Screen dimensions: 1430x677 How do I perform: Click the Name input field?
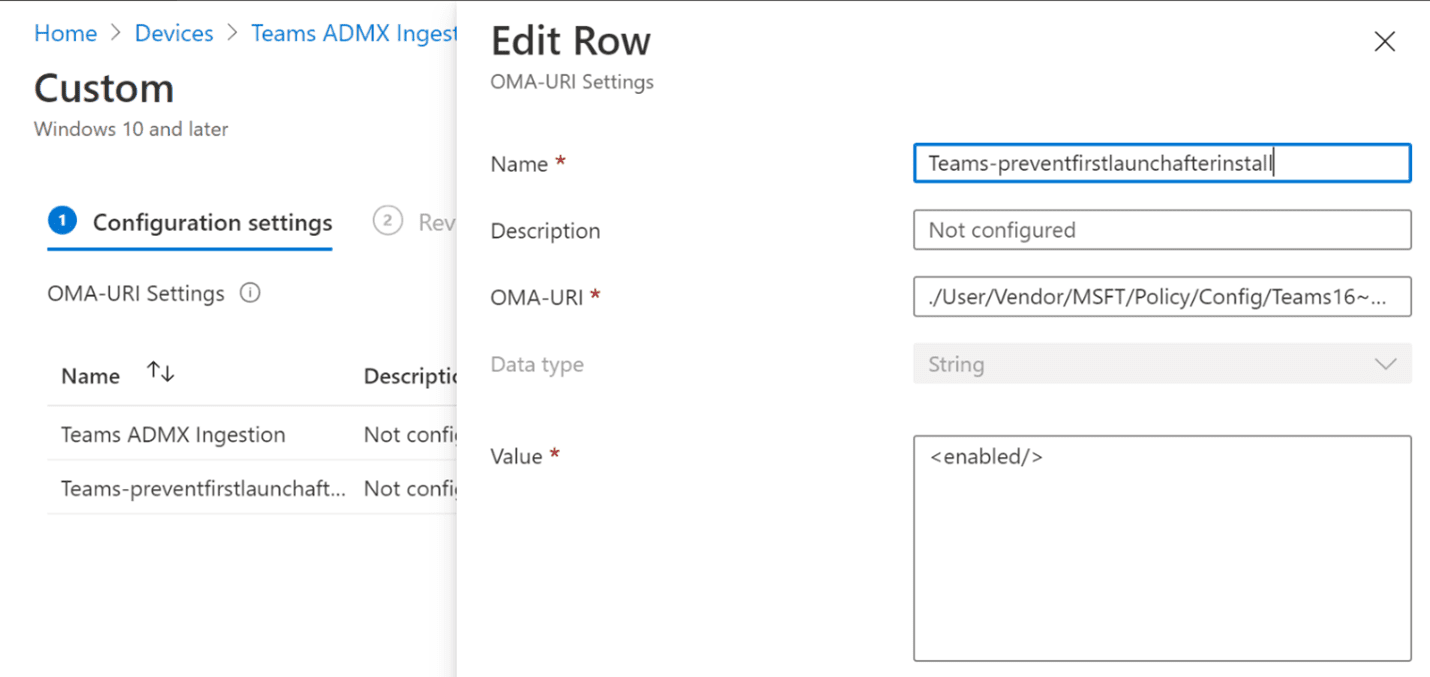coord(1160,162)
